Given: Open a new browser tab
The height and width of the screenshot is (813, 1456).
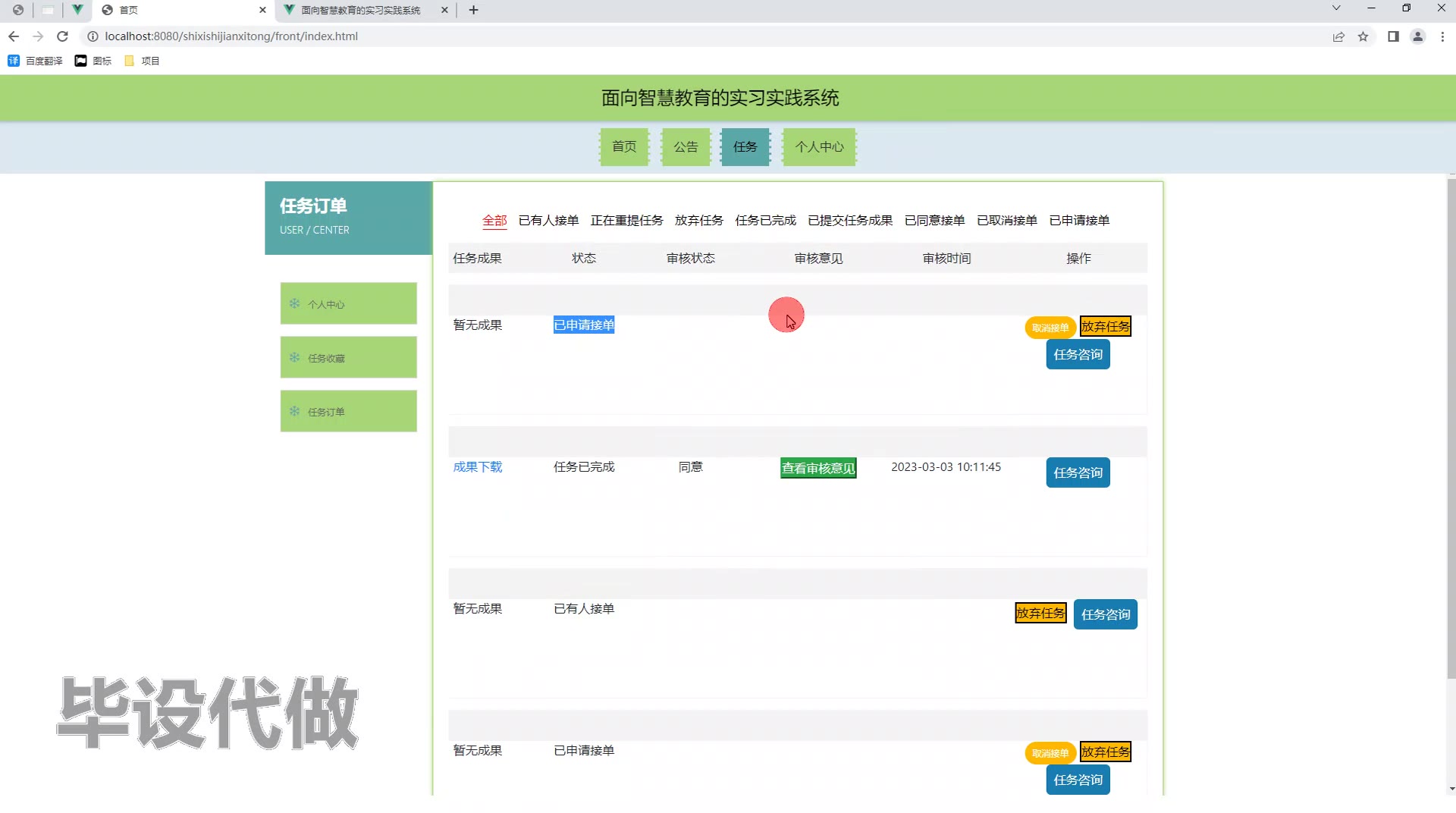Looking at the screenshot, I should (474, 10).
